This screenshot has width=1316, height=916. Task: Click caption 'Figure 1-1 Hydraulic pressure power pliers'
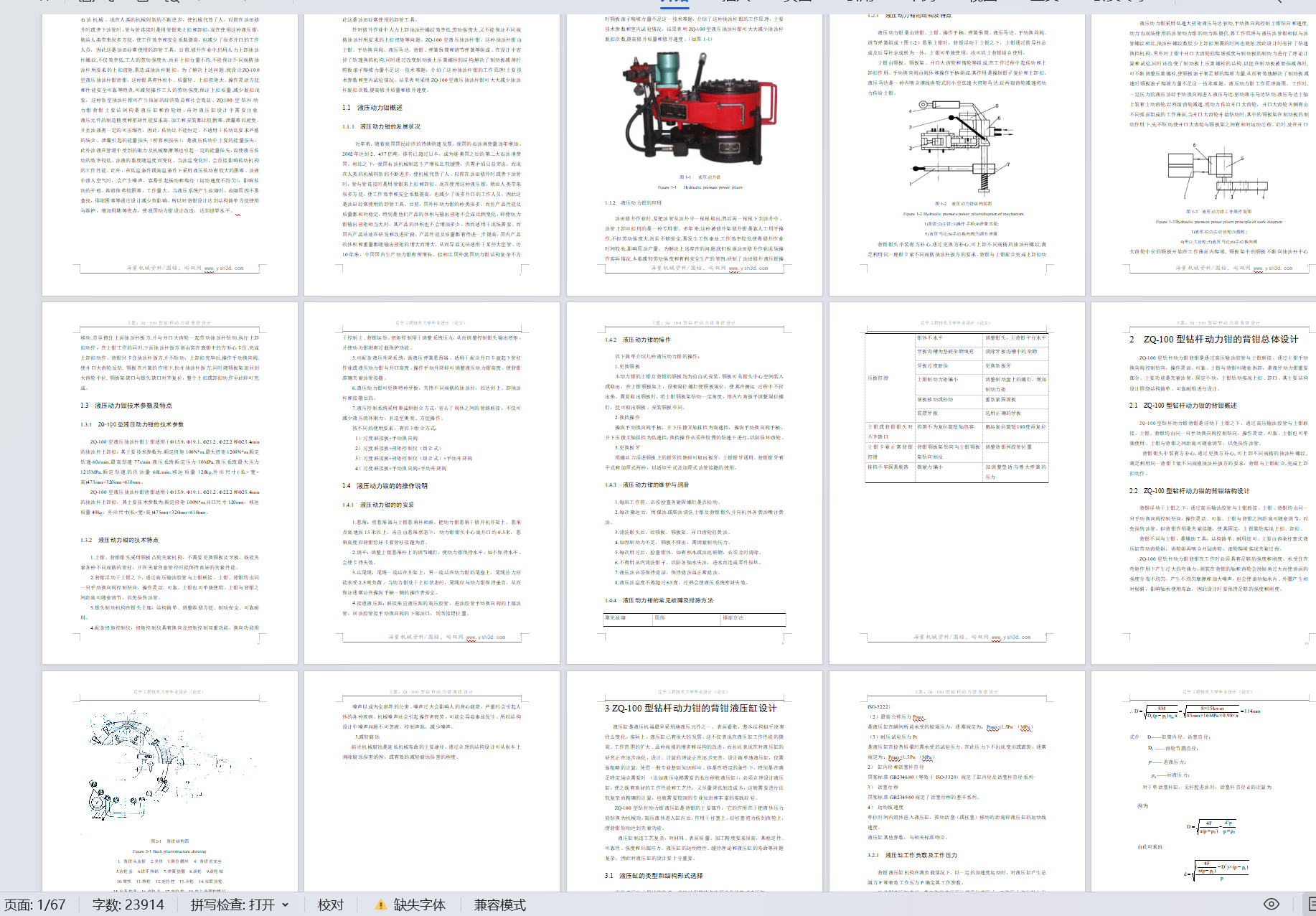[x=700, y=187]
